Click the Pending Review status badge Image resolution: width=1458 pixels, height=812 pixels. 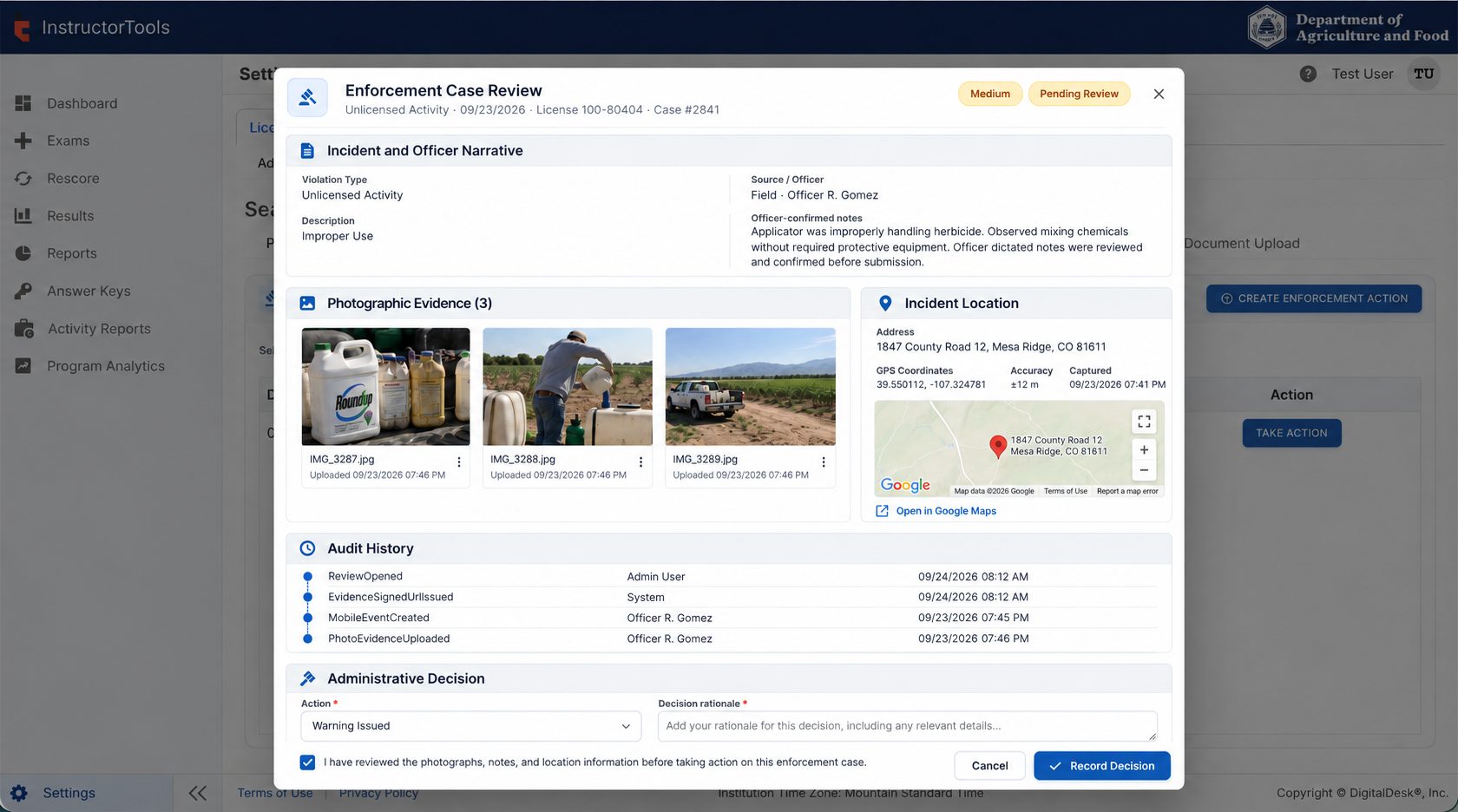1079,94
